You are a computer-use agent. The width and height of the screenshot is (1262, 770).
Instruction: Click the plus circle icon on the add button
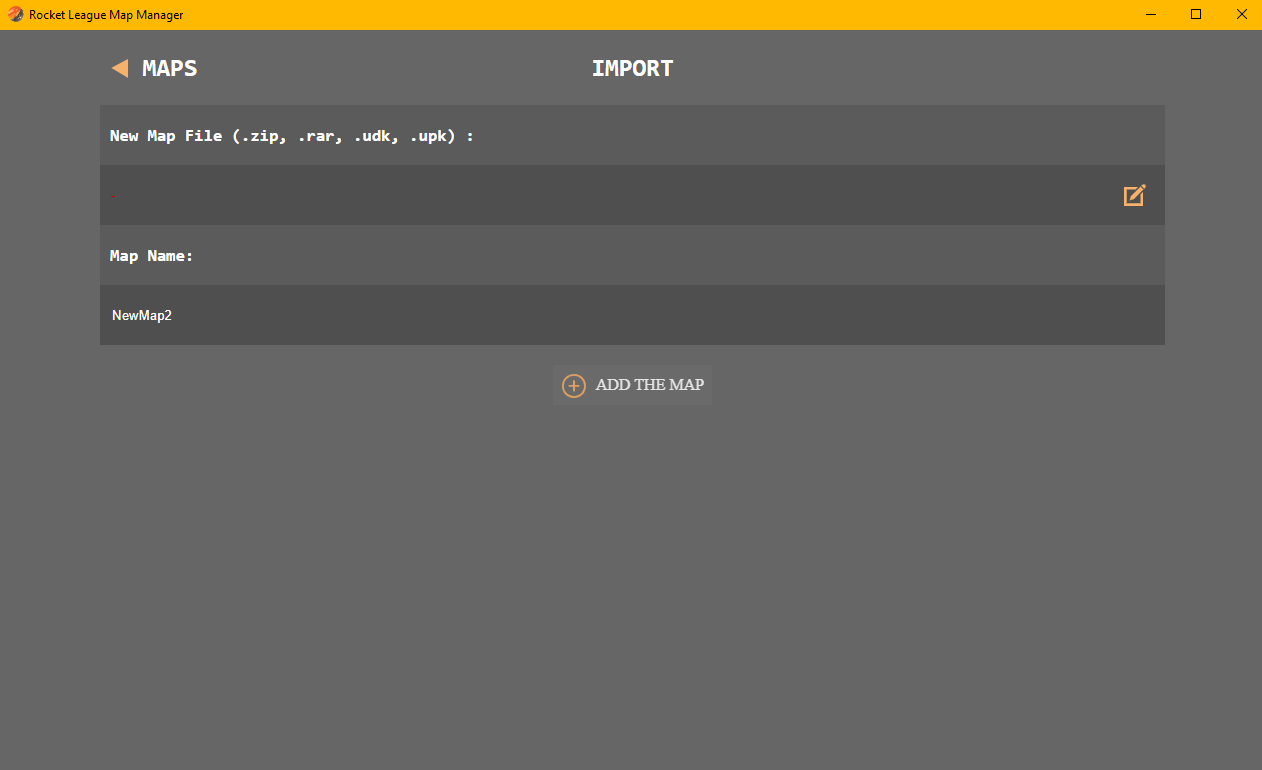(574, 385)
